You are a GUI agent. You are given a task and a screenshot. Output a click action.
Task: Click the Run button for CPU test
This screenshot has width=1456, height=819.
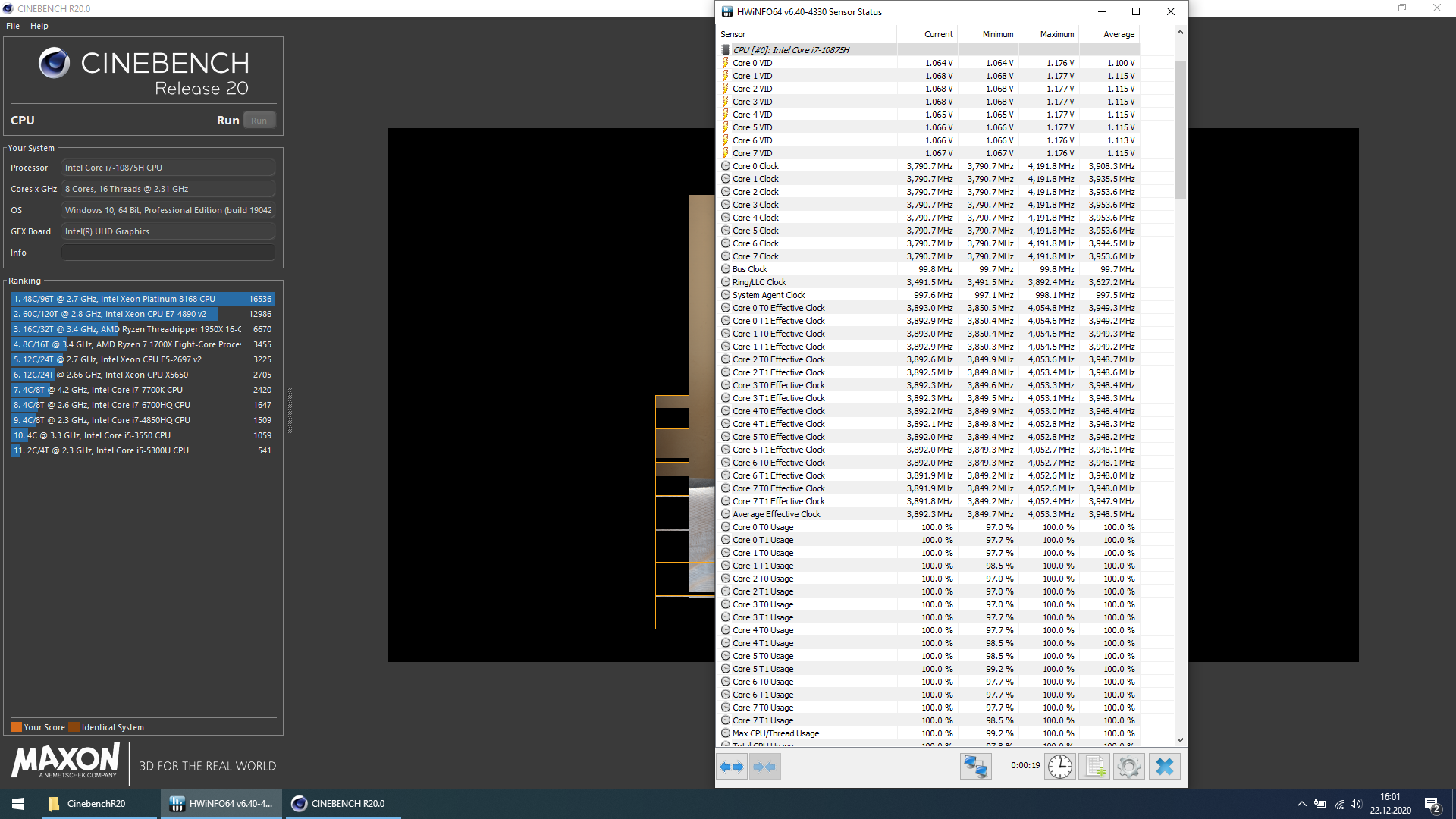coord(259,121)
